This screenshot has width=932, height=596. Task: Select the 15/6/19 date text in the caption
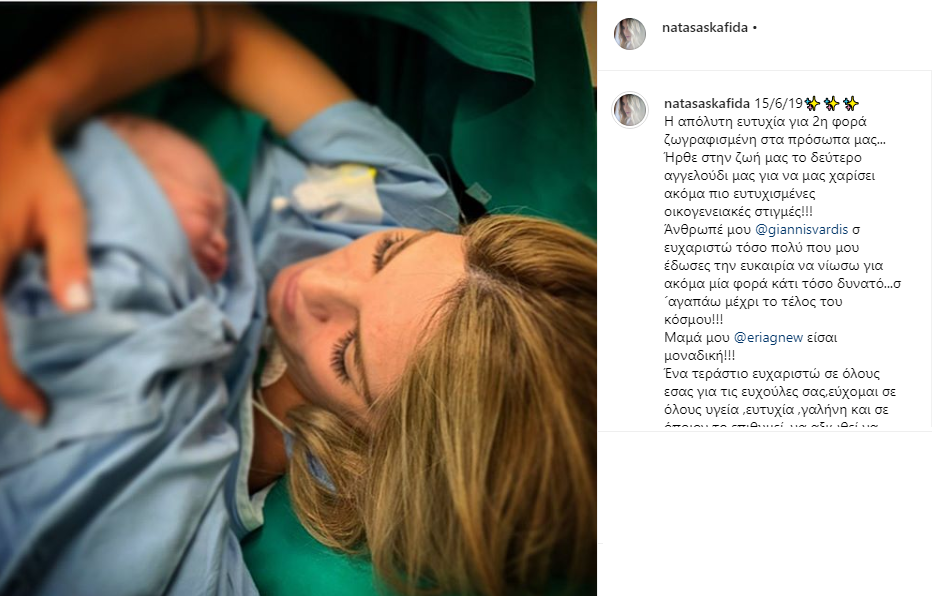coord(778,103)
